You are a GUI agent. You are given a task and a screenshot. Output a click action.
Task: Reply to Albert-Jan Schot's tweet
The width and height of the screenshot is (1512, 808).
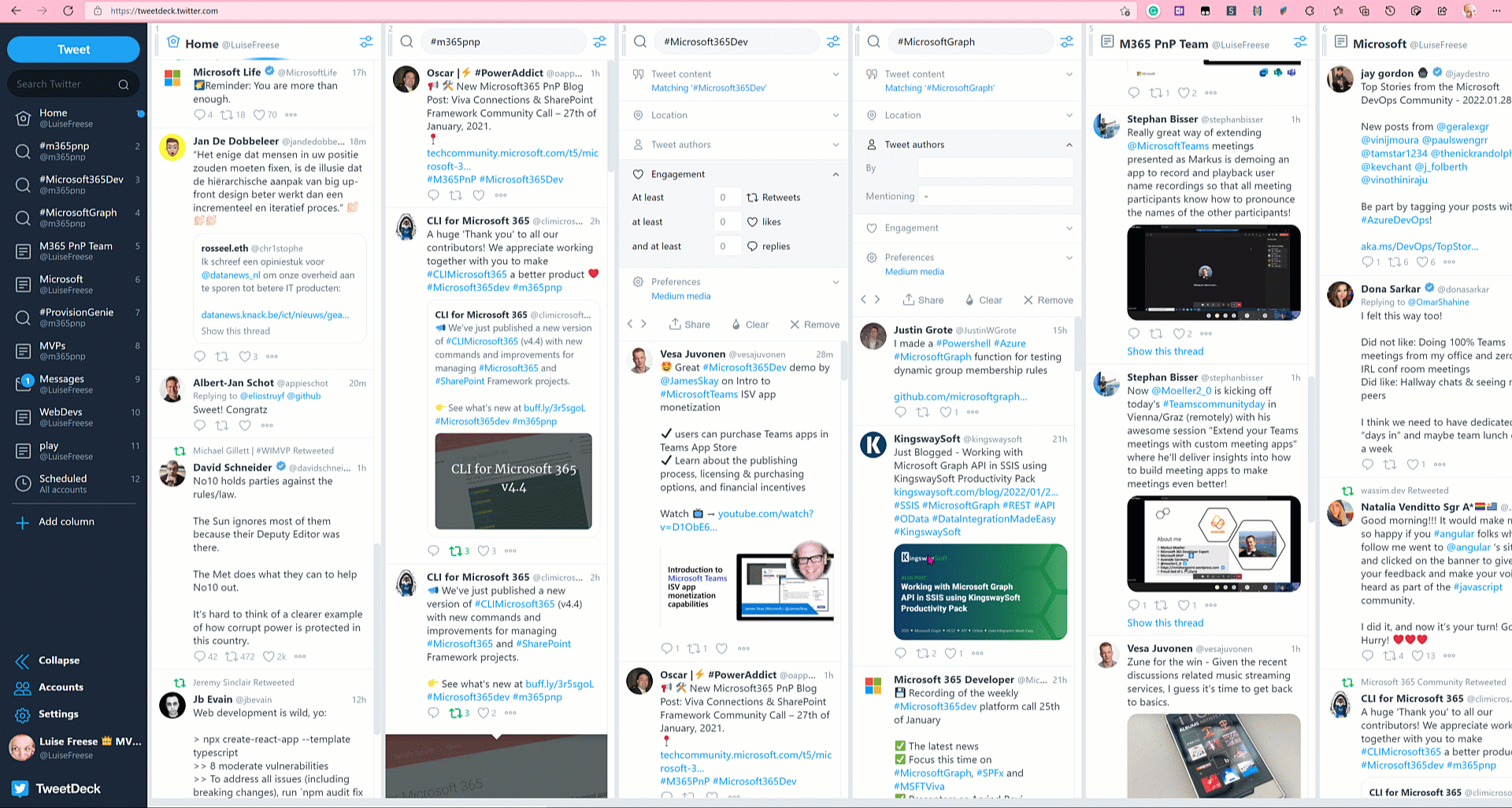(x=200, y=425)
